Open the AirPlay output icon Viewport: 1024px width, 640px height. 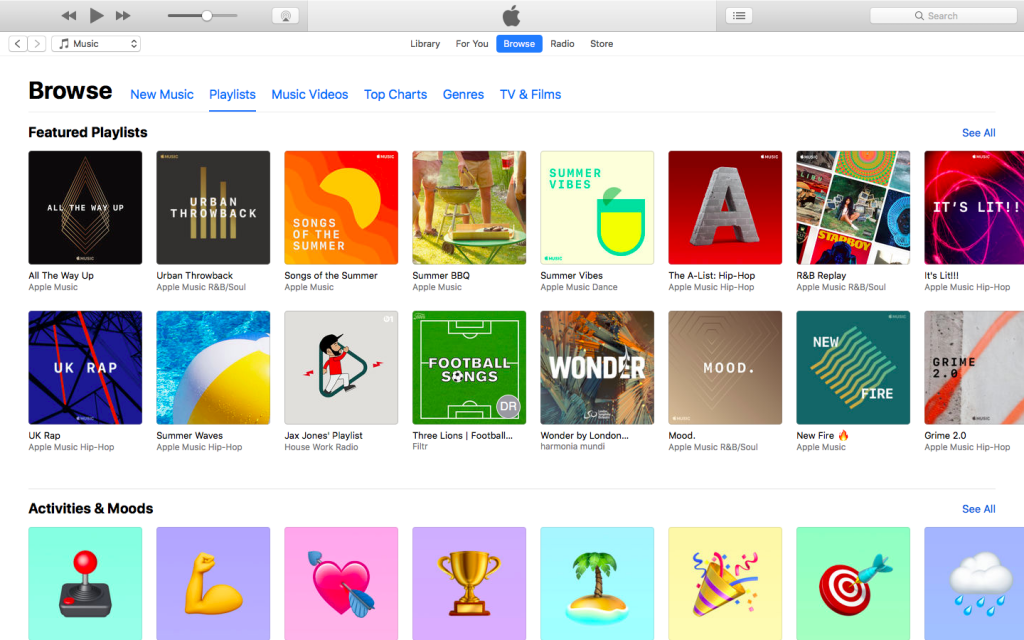[x=285, y=16]
